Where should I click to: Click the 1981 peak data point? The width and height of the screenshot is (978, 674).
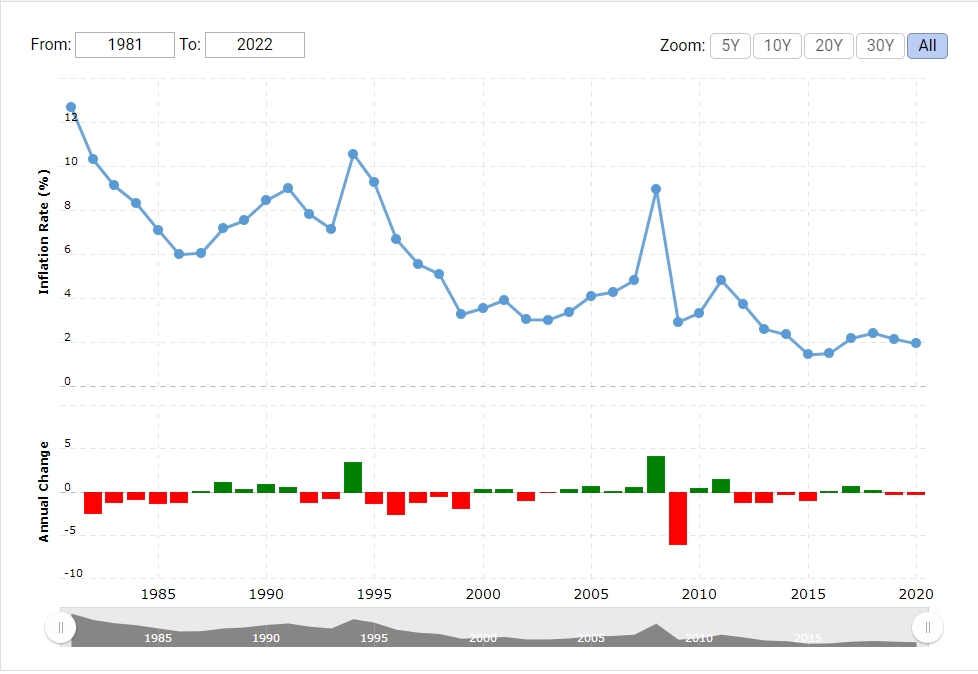71,107
